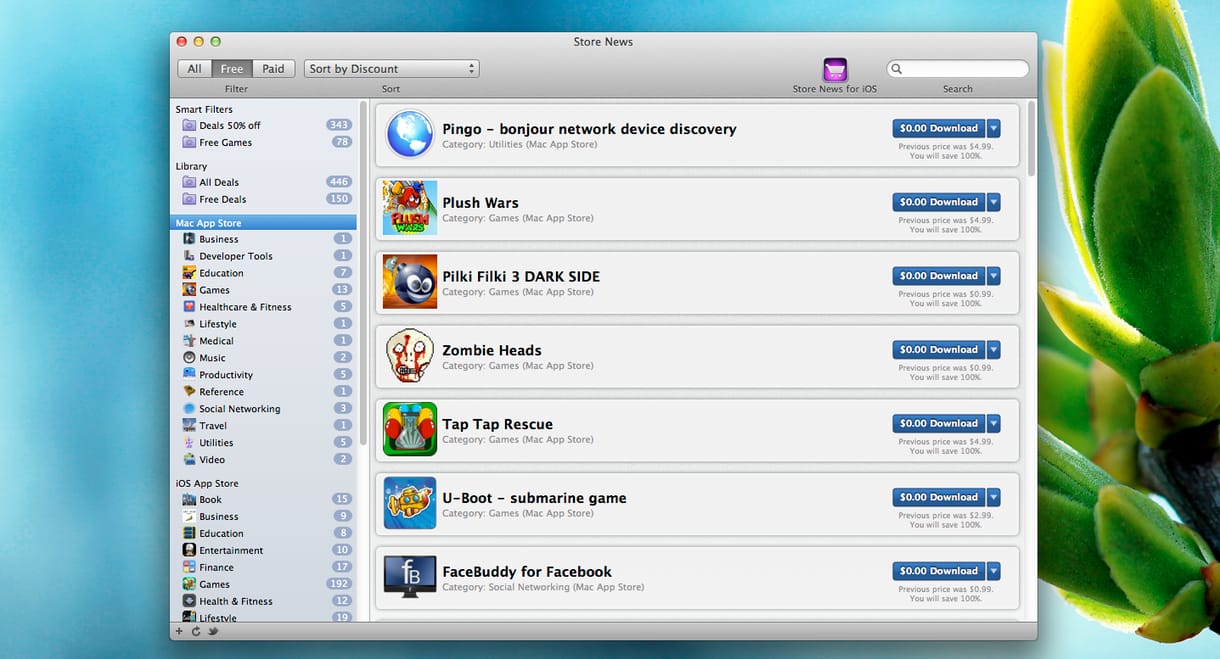
Task: Select Free Games smart filter
Action: tap(262, 143)
